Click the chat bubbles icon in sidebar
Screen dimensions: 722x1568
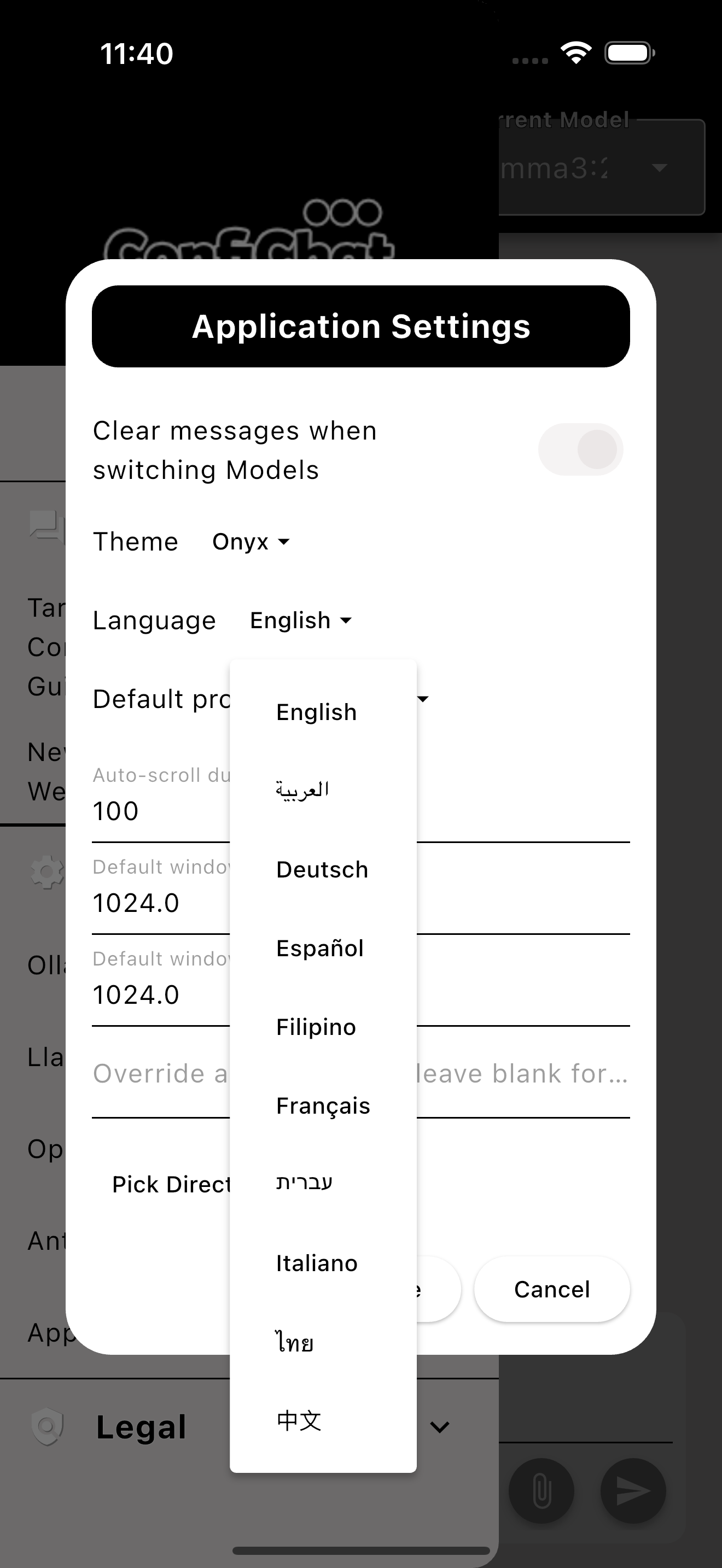tap(46, 525)
